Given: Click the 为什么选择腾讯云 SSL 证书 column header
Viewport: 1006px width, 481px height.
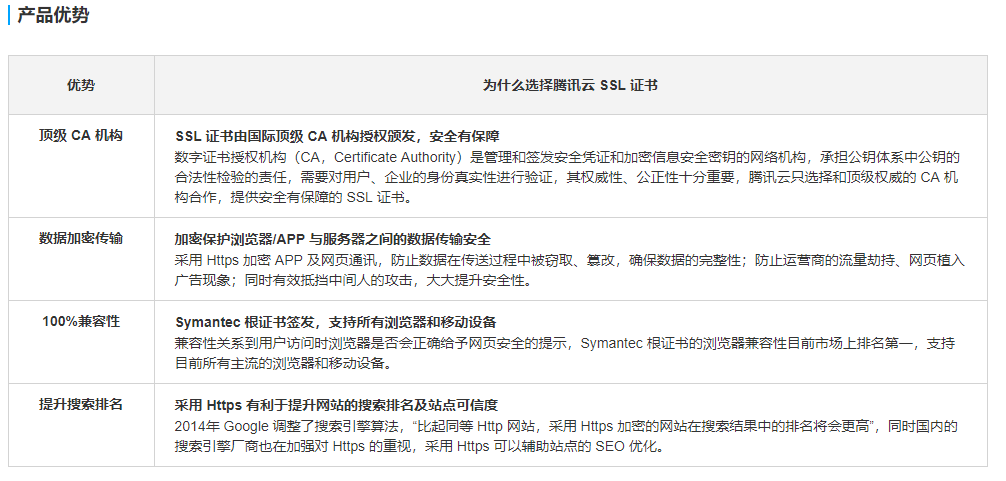Looking at the screenshot, I should (570, 85).
